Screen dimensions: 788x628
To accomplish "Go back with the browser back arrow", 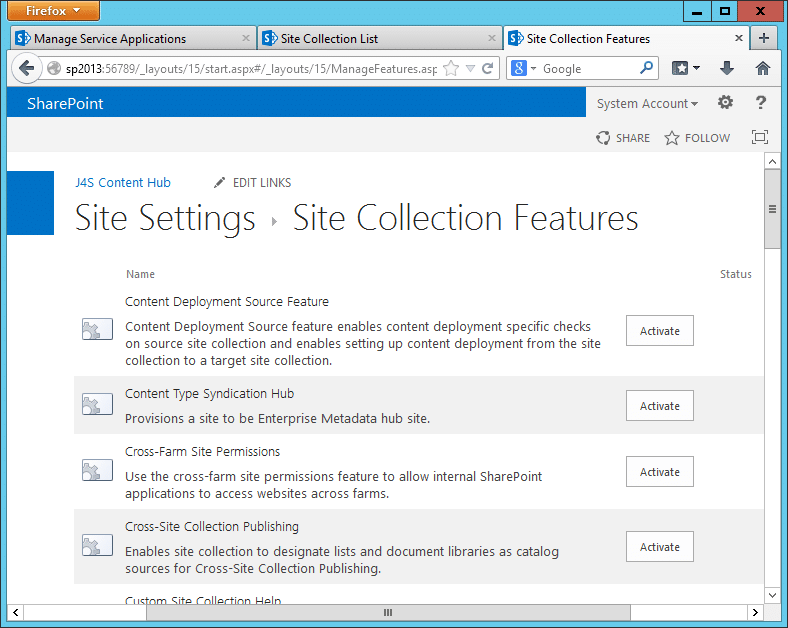I will point(26,68).
